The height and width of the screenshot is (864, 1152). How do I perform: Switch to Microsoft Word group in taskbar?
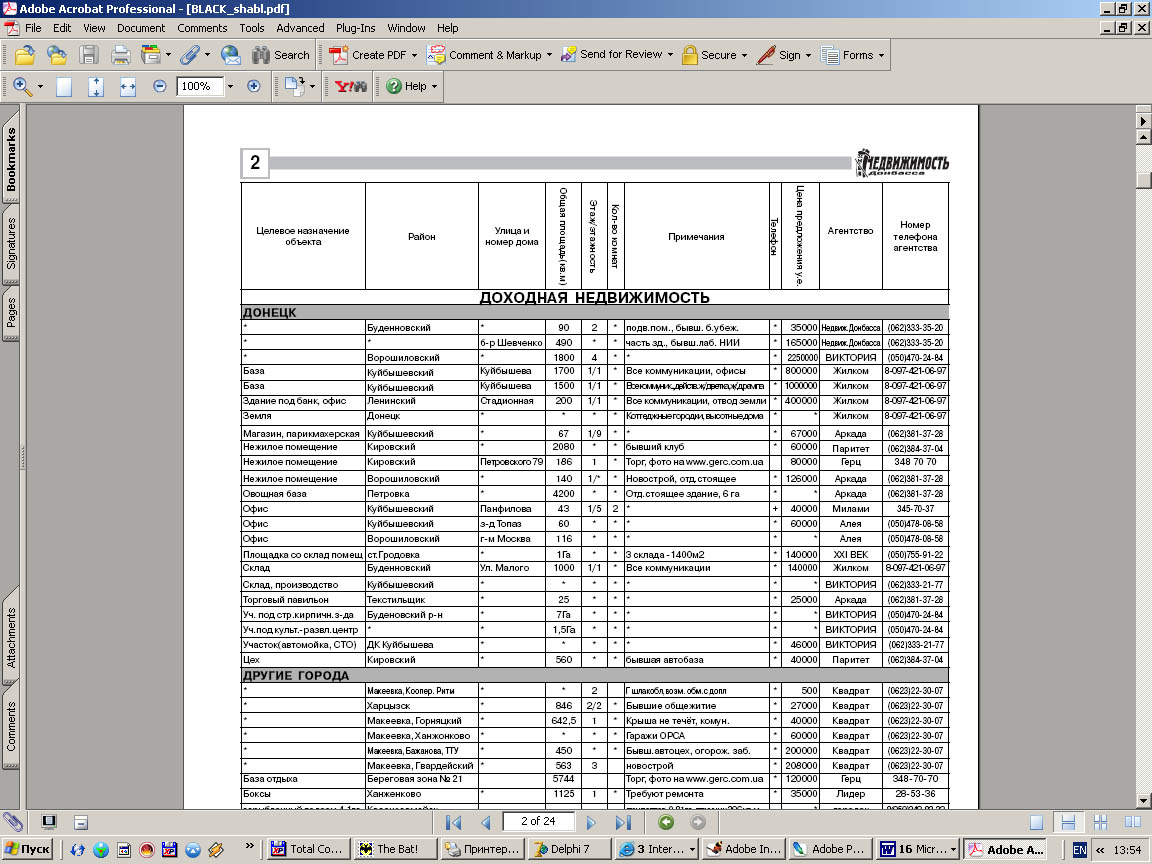(918, 849)
